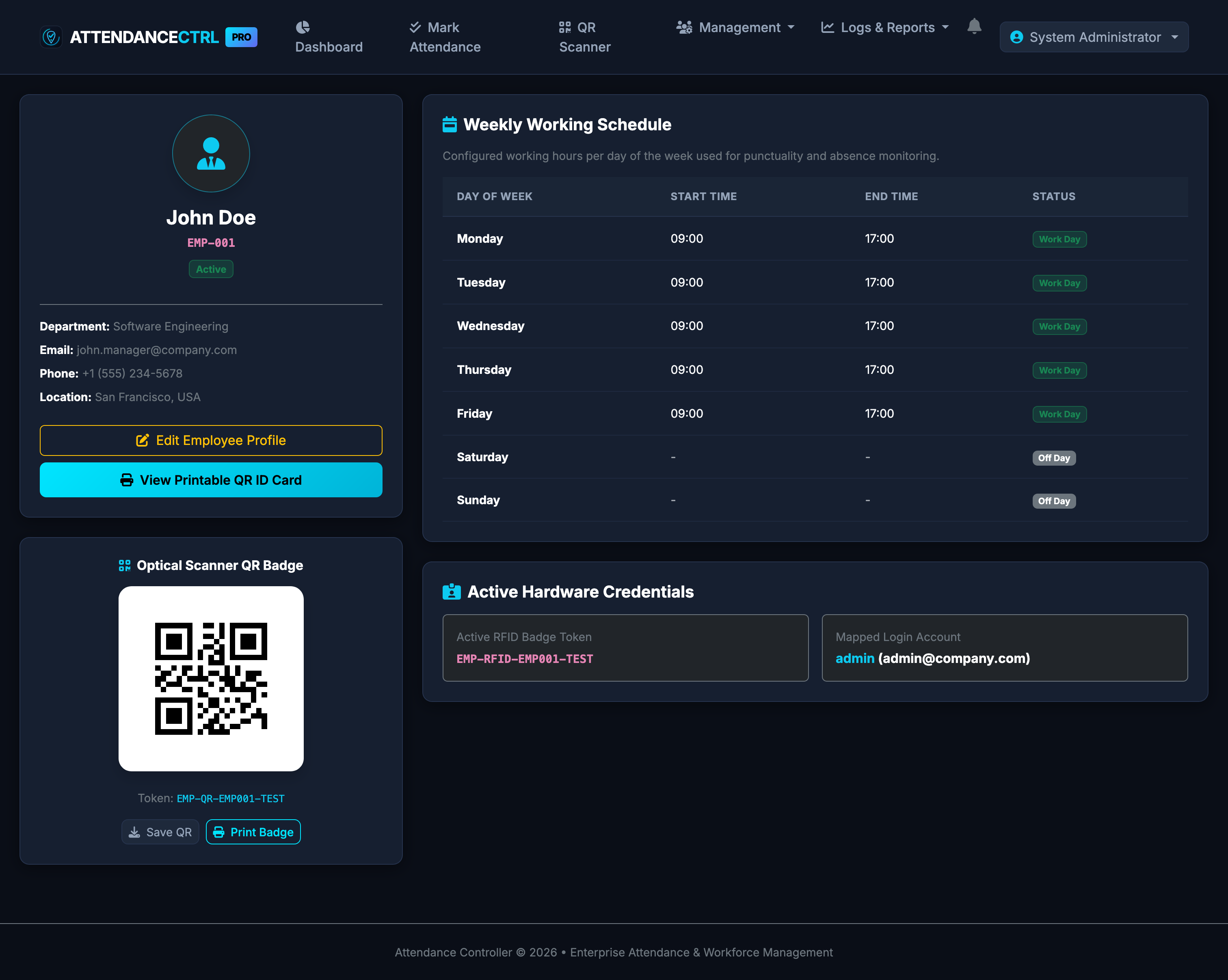This screenshot has height=980, width=1228.
Task: Expand the Logs & Reports dropdown
Action: tap(884, 27)
